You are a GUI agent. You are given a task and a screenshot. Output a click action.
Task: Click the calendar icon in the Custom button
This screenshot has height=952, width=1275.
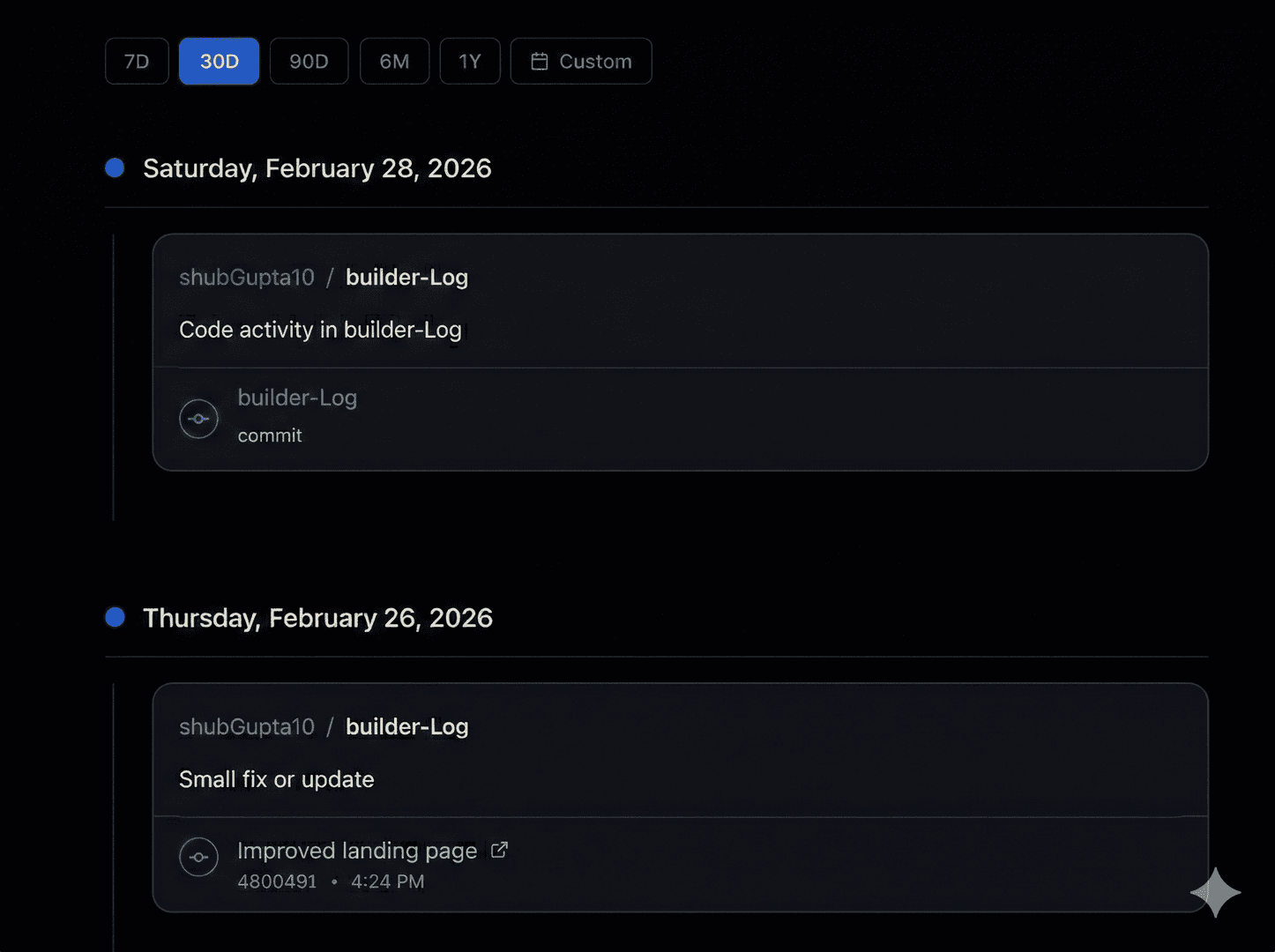pos(539,61)
